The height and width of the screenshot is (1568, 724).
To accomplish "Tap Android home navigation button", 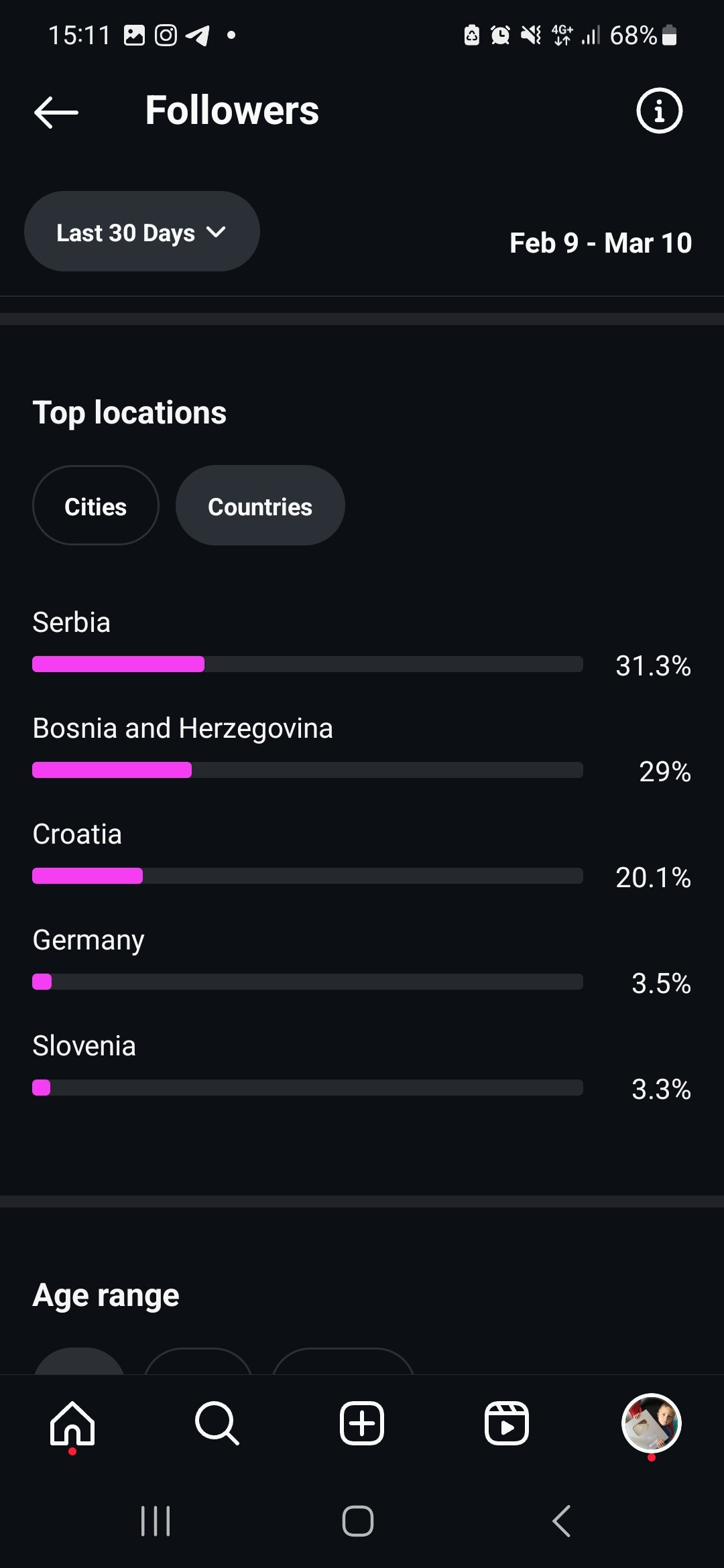I will pyautogui.click(x=358, y=1521).
